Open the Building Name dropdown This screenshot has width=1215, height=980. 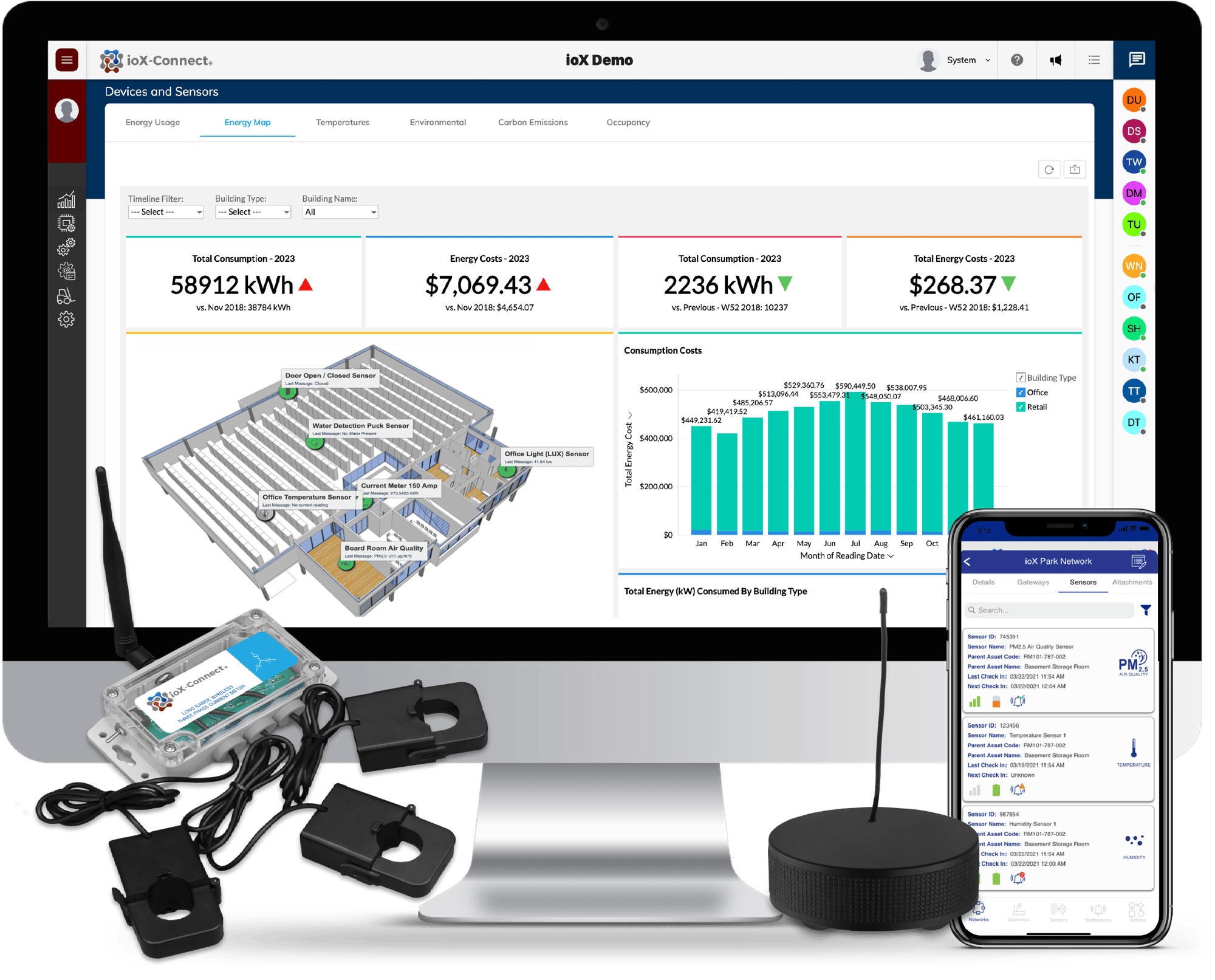point(340,212)
